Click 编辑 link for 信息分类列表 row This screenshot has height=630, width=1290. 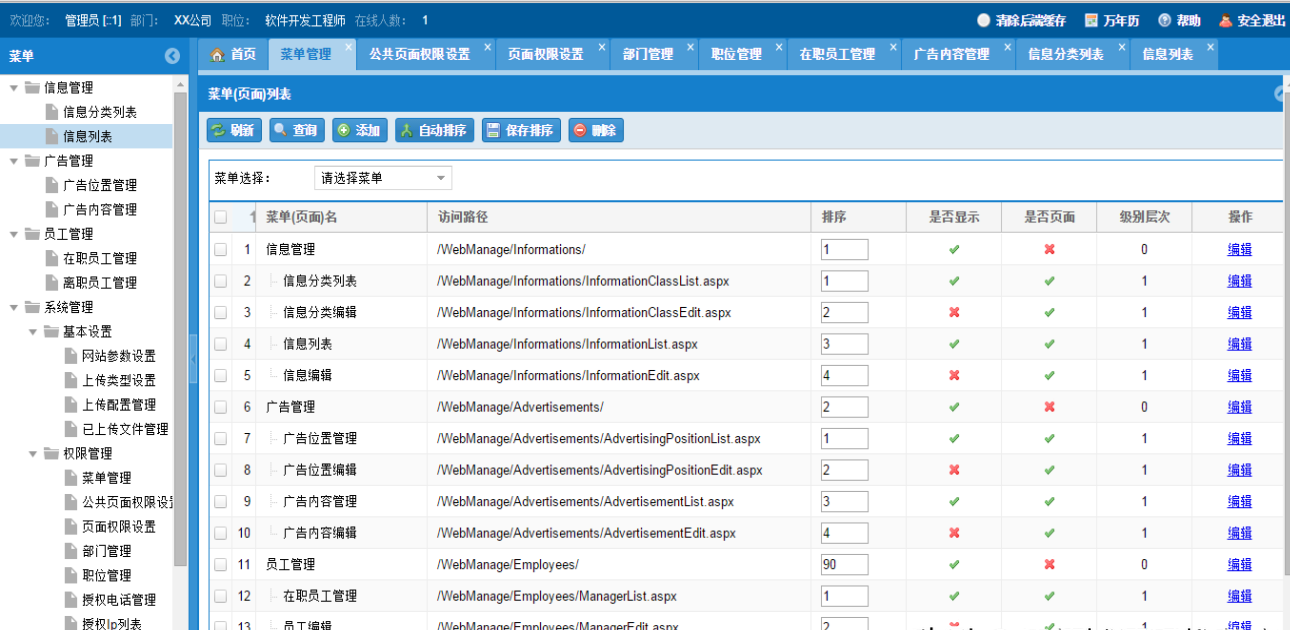(1239, 281)
